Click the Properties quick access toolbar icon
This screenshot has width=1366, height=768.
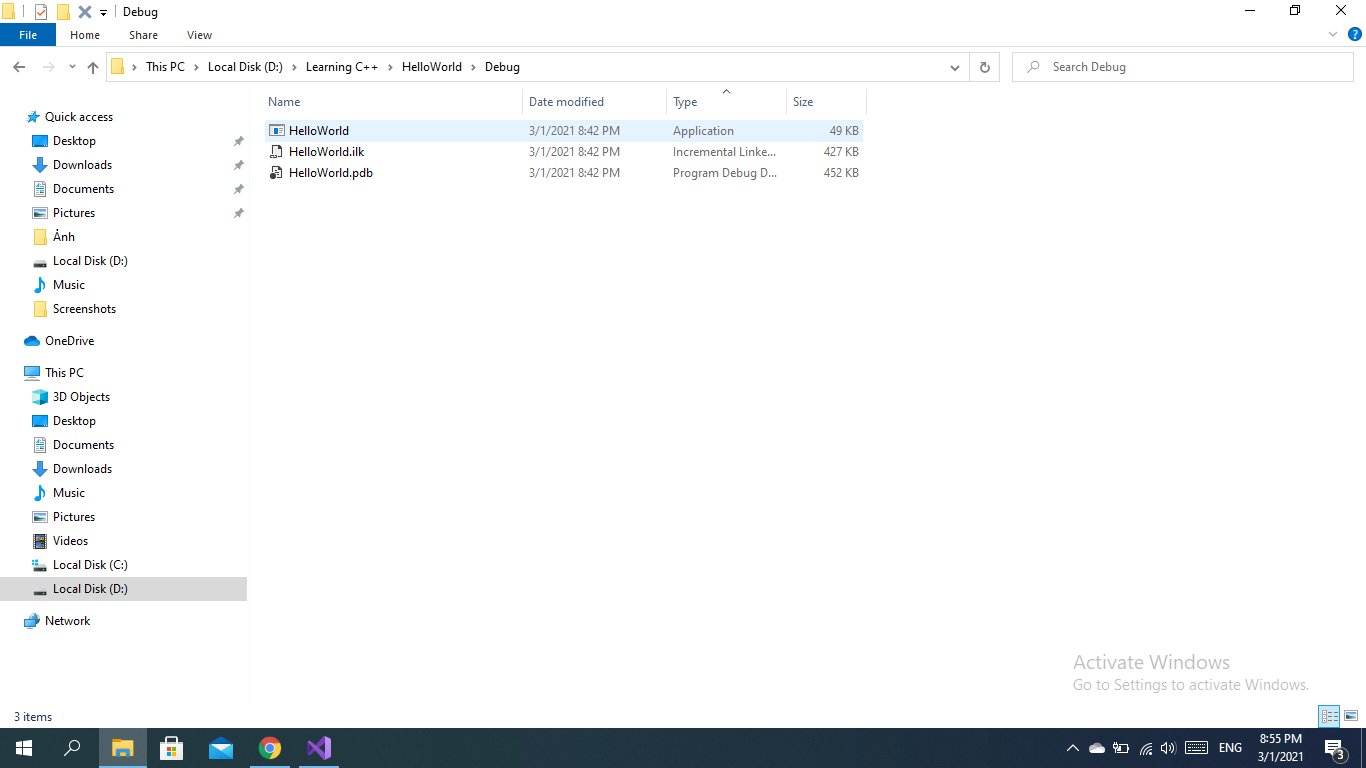pos(41,12)
